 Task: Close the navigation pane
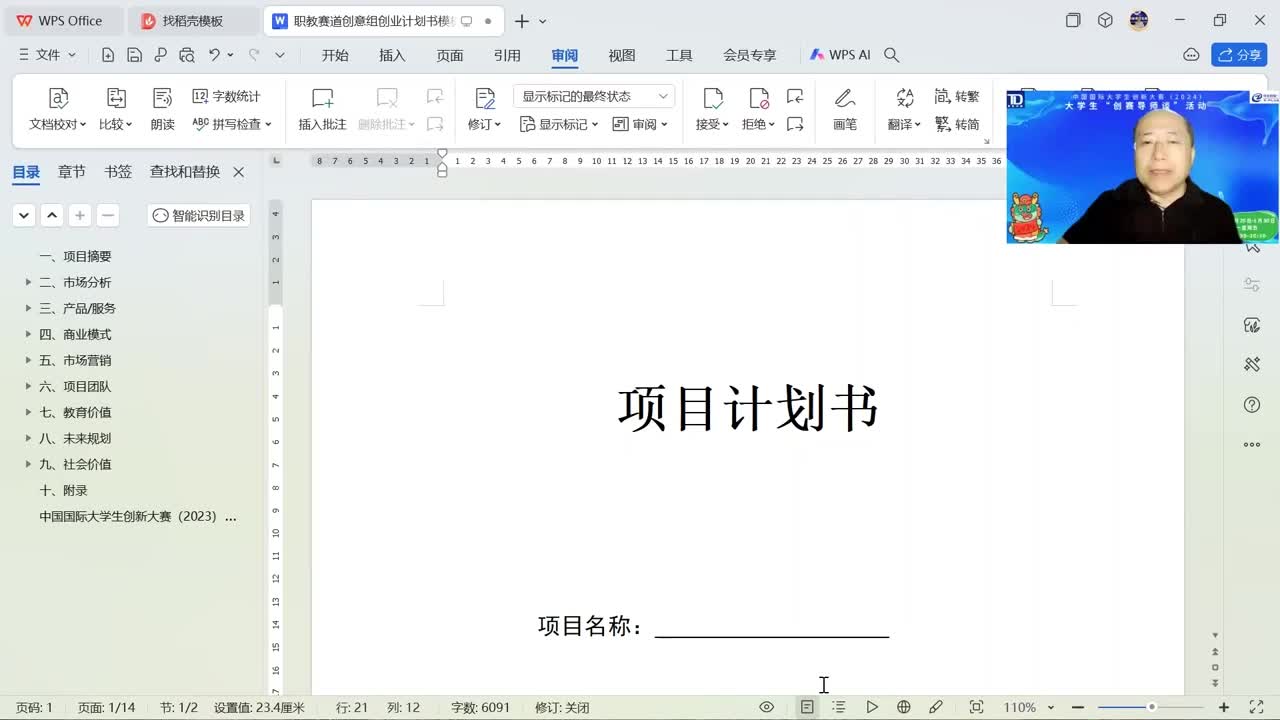coord(239,172)
